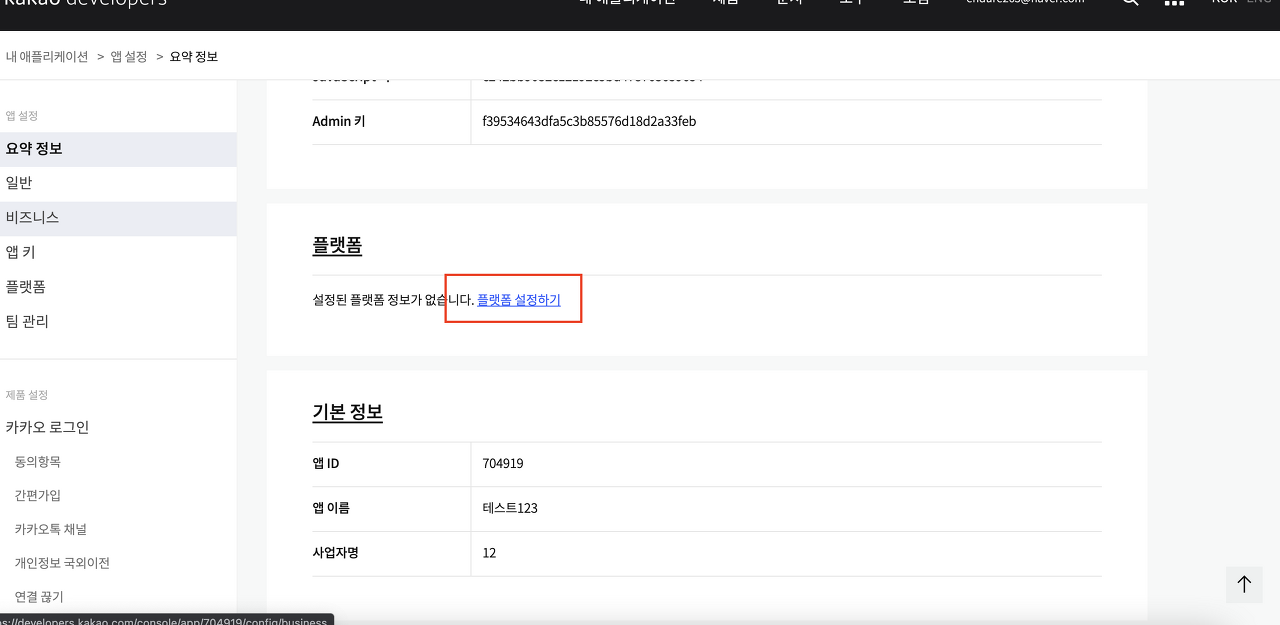Viewport: 1280px width, 625px height.
Task: Open the 일반 settings page
Action: click(x=19, y=183)
